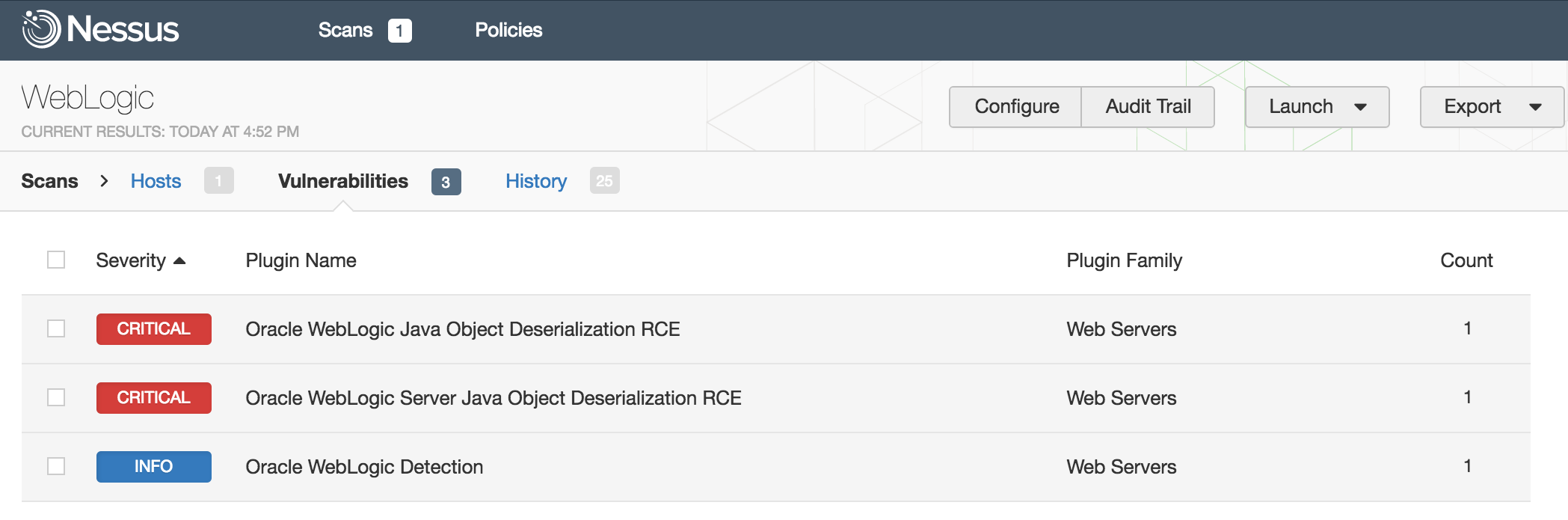The width and height of the screenshot is (1568, 520).
Task: Click CRITICAL badge for WebLogic Java Object Deserialization
Action: tap(154, 329)
